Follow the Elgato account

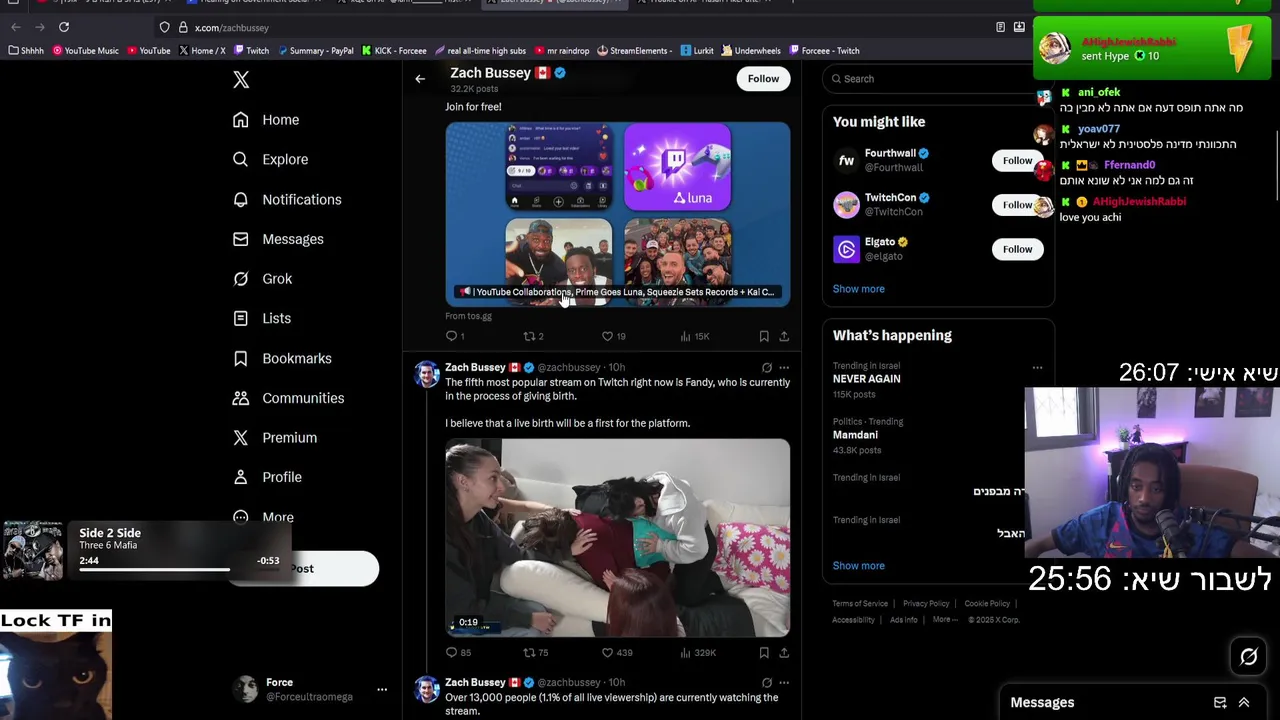click(x=1017, y=249)
